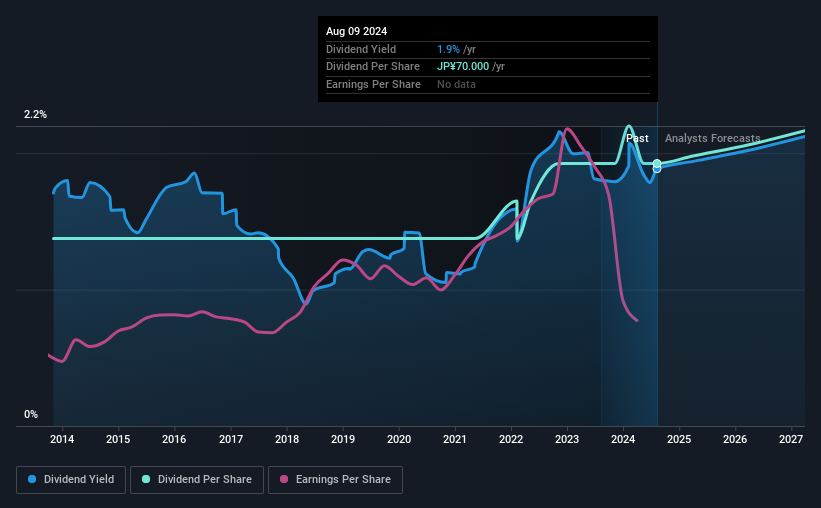
Task: Click the pink Earnings Per Share legend dot
Action: (284, 479)
